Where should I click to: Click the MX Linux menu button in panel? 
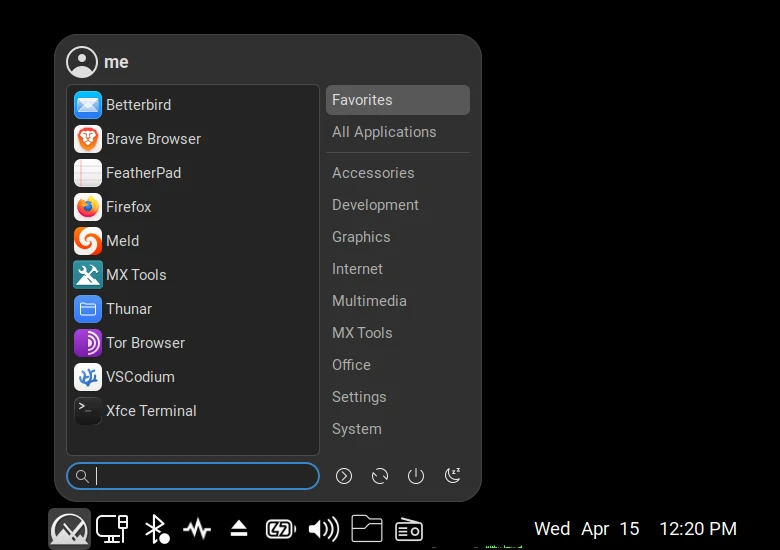point(69,529)
